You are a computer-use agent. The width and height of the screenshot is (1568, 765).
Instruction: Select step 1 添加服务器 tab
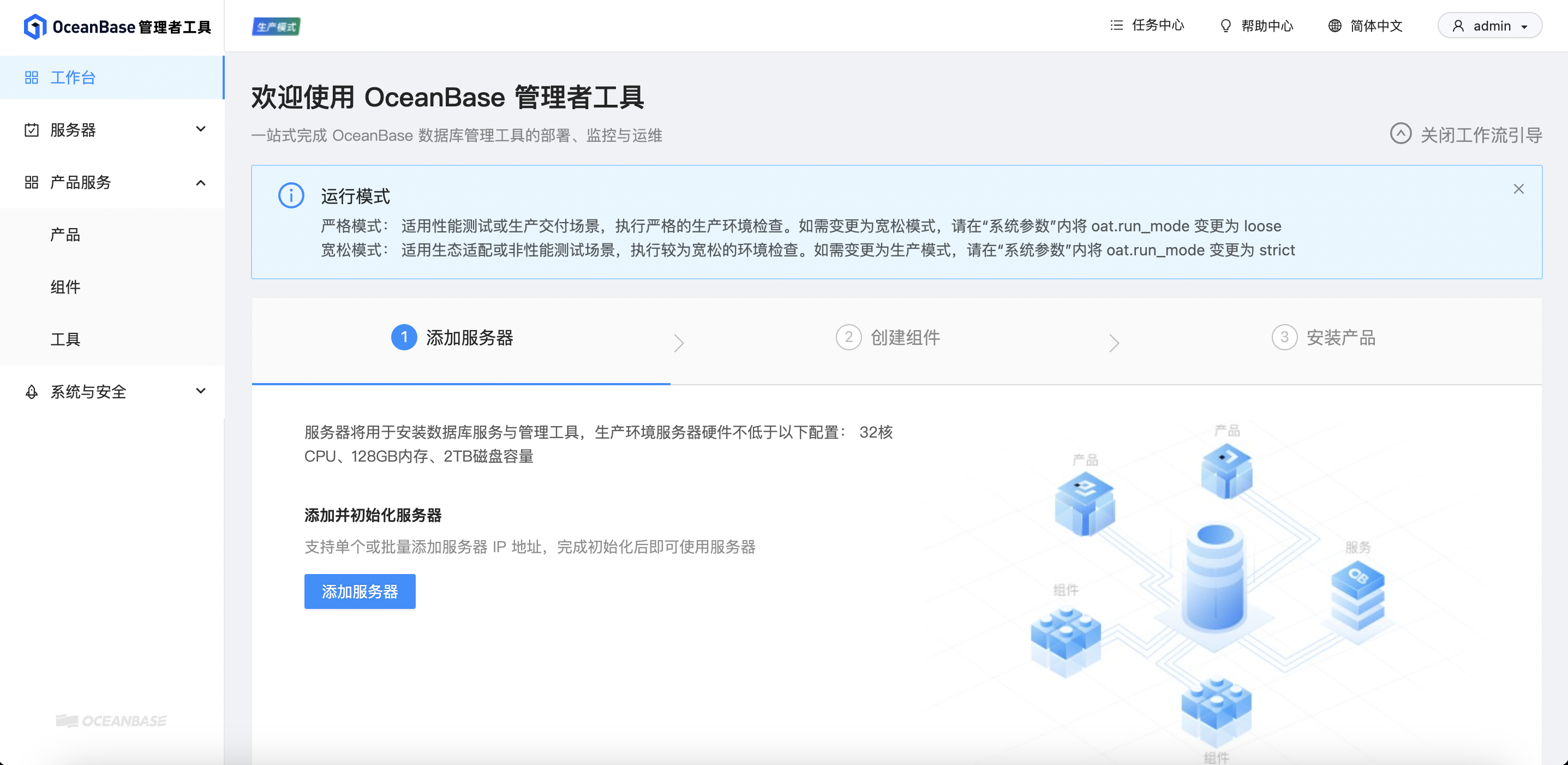(453, 337)
